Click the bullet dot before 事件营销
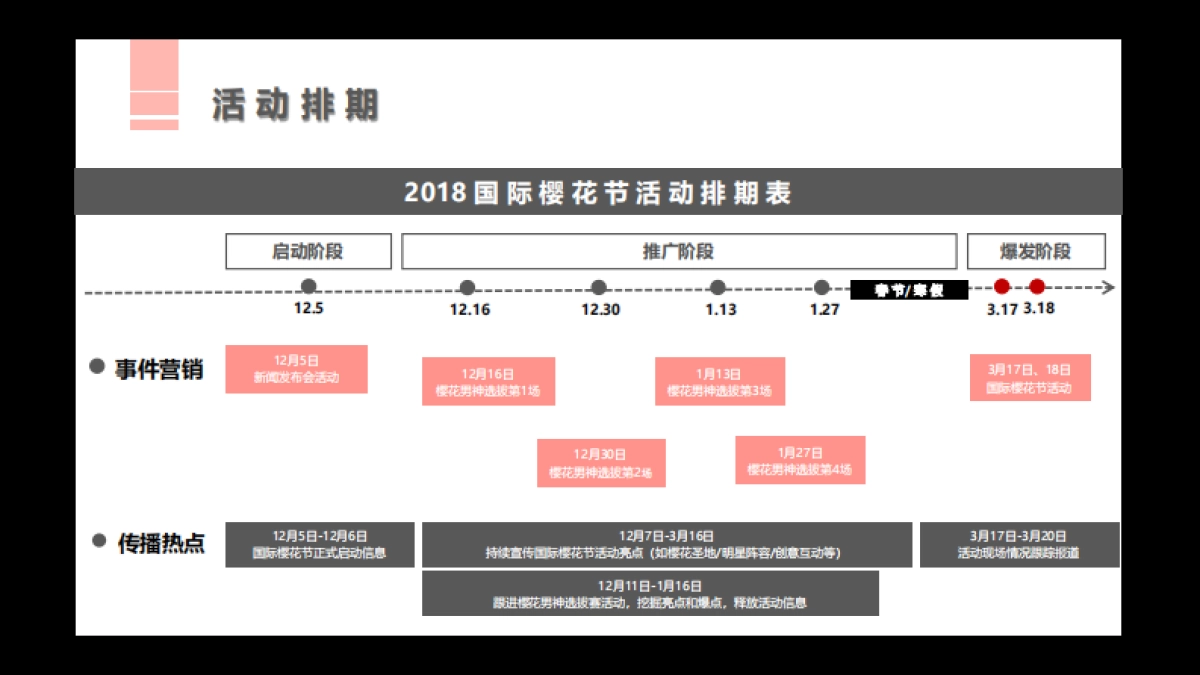This screenshot has width=1200, height=675. click(99, 368)
